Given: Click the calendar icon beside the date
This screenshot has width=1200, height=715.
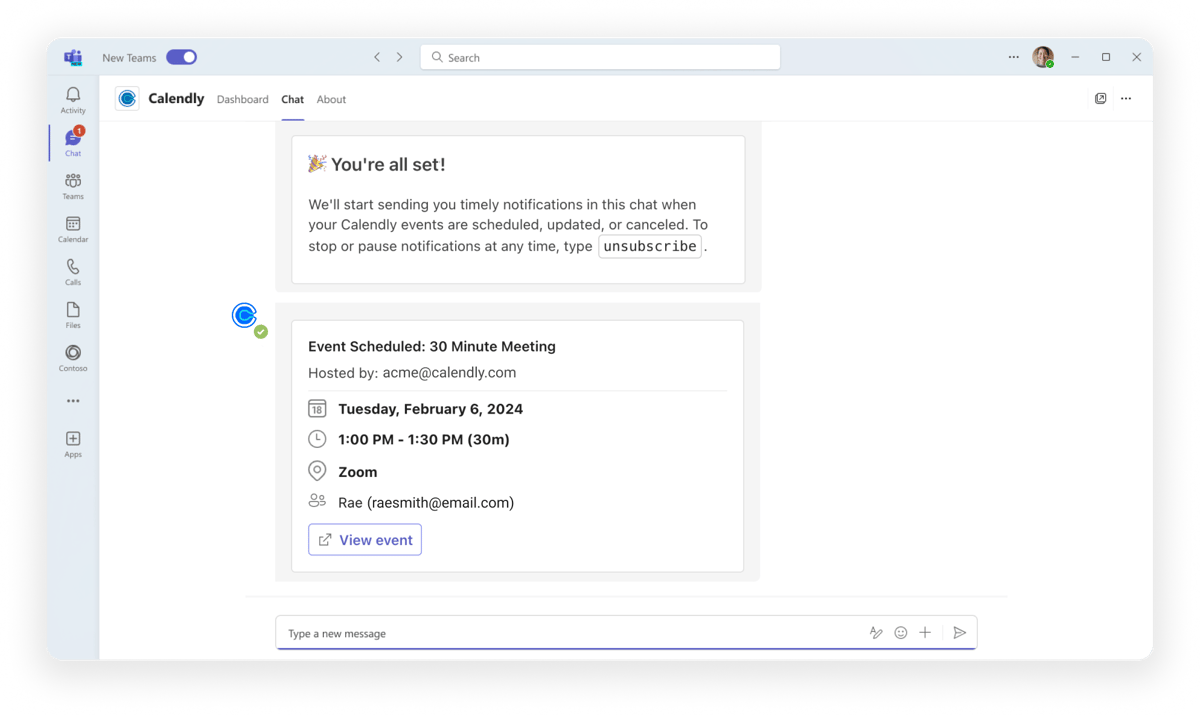Looking at the screenshot, I should coord(317,408).
